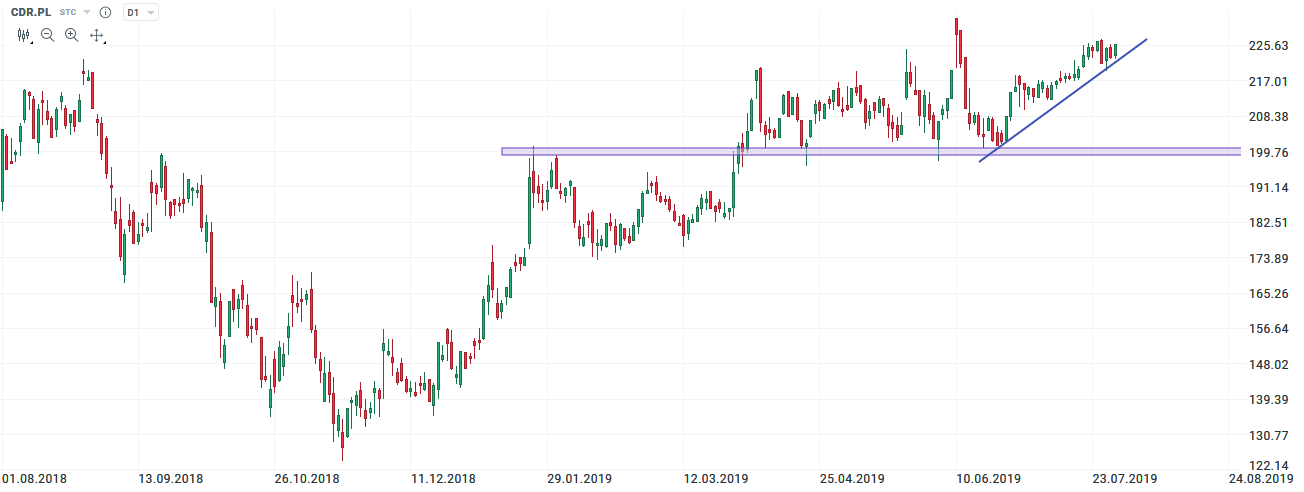Click the 24.08.2019 date label
Image resolution: width=1304 pixels, height=492 pixels.
click(x=1260, y=479)
